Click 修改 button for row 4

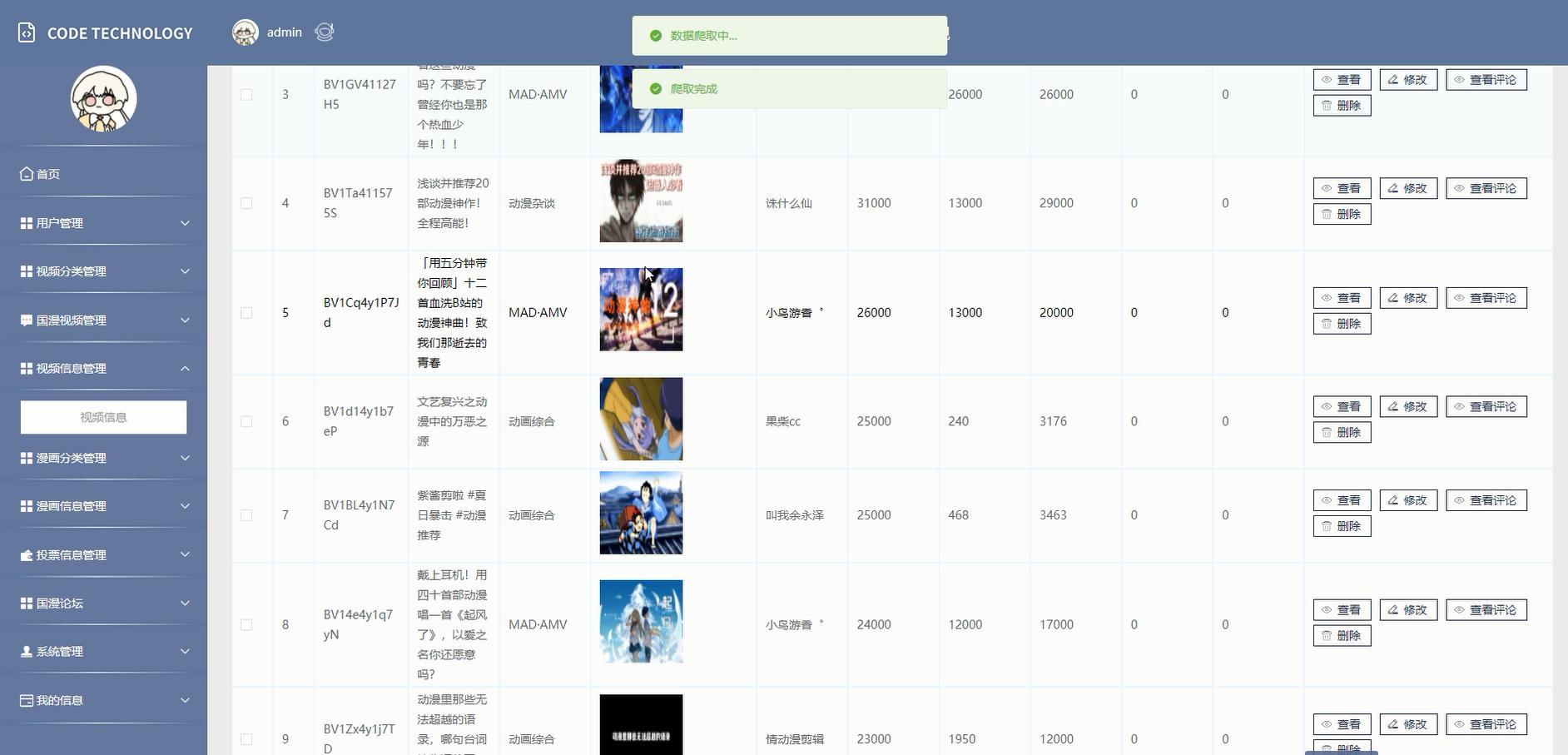(x=1408, y=188)
